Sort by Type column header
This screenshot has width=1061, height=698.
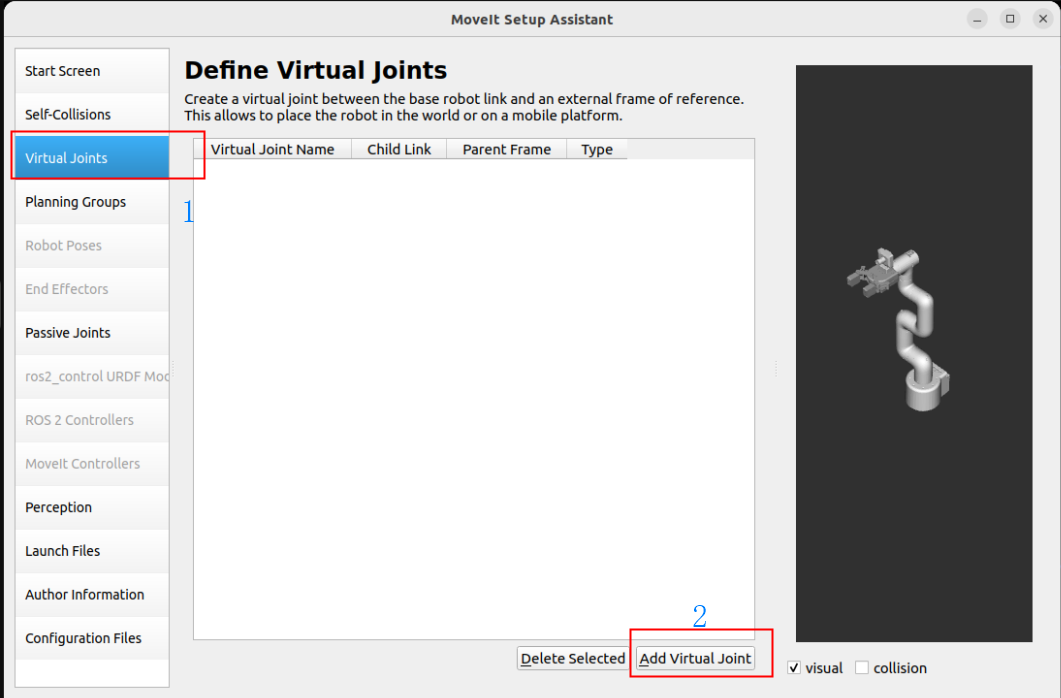pos(597,149)
